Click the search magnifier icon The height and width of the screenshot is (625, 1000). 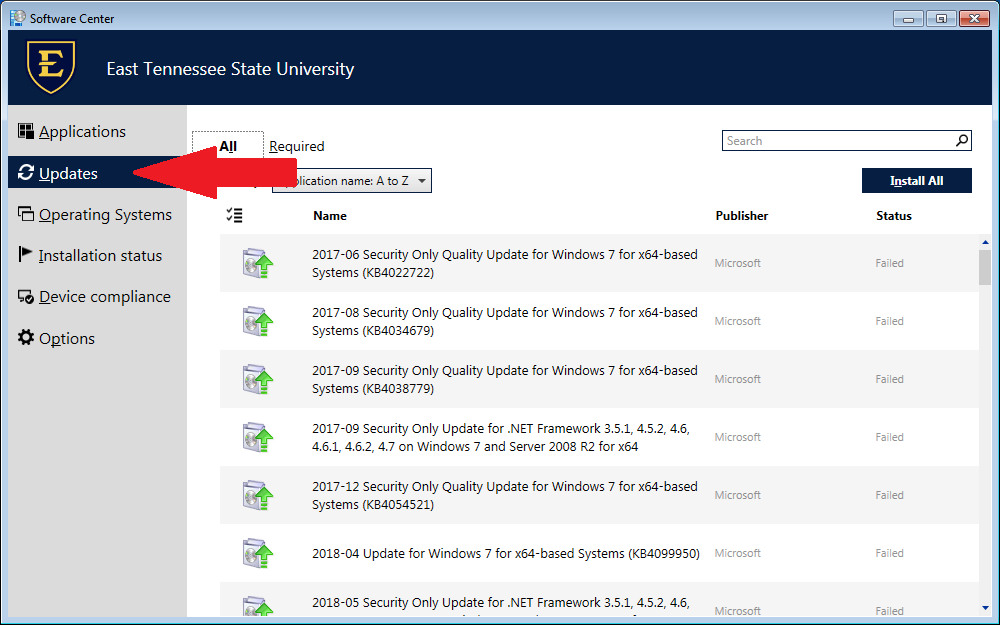point(961,141)
